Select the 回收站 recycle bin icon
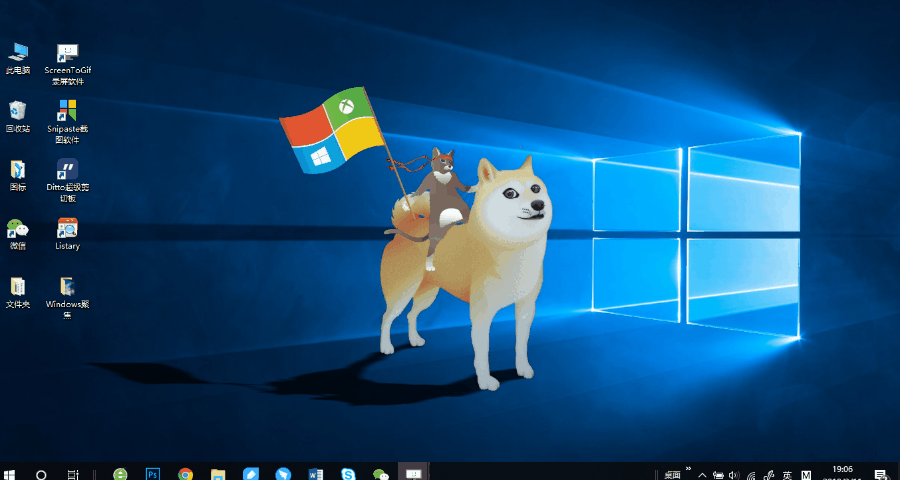 [18, 117]
